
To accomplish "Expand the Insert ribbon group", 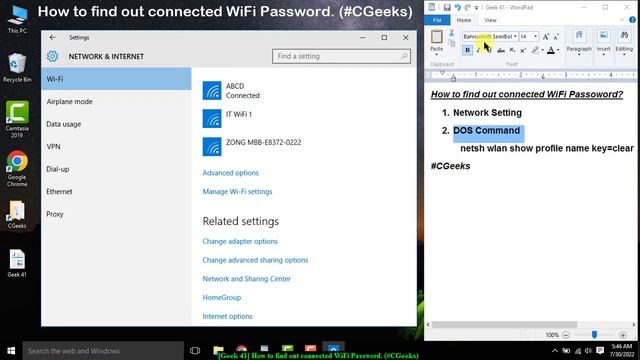I will [x=603, y=43].
